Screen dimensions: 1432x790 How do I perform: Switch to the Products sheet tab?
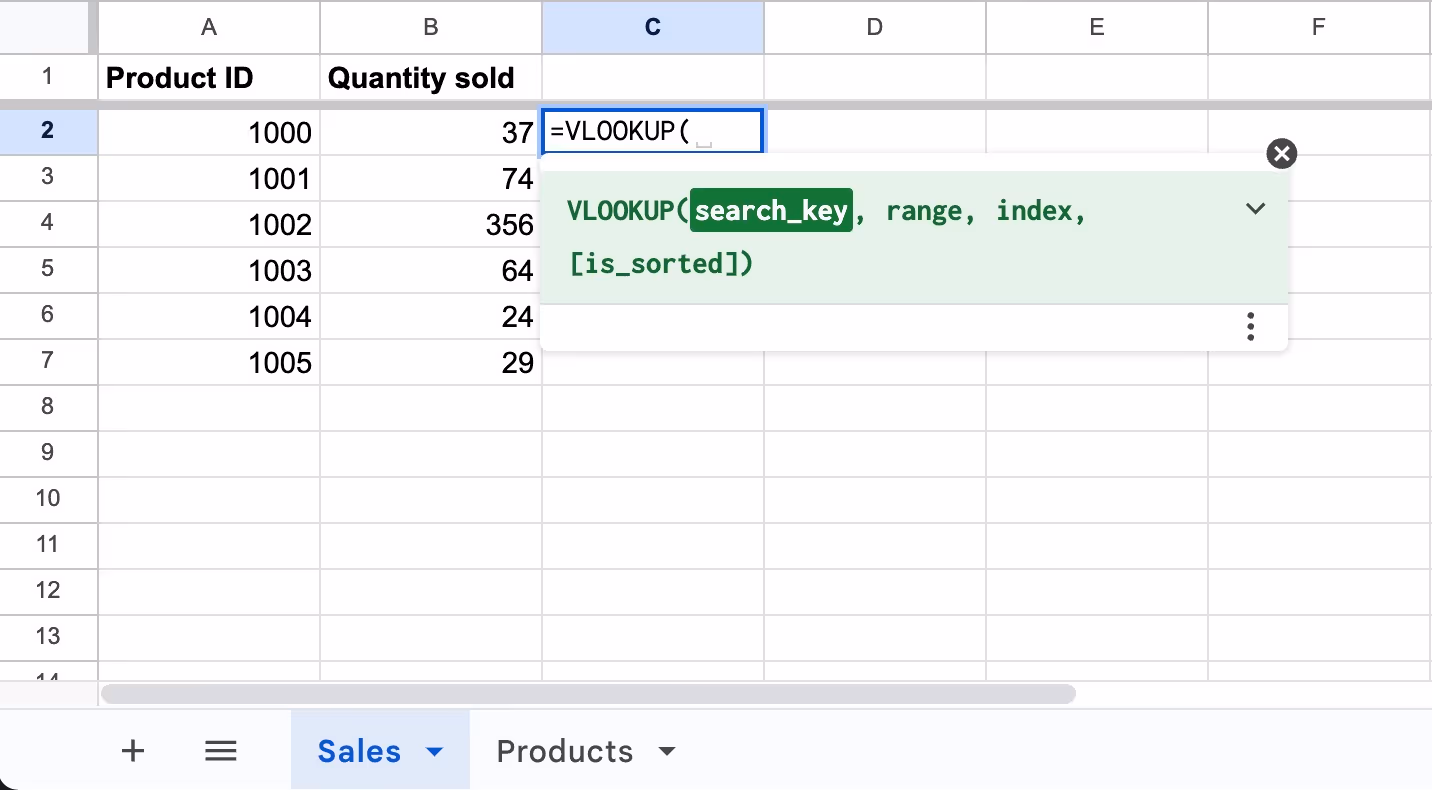click(564, 752)
